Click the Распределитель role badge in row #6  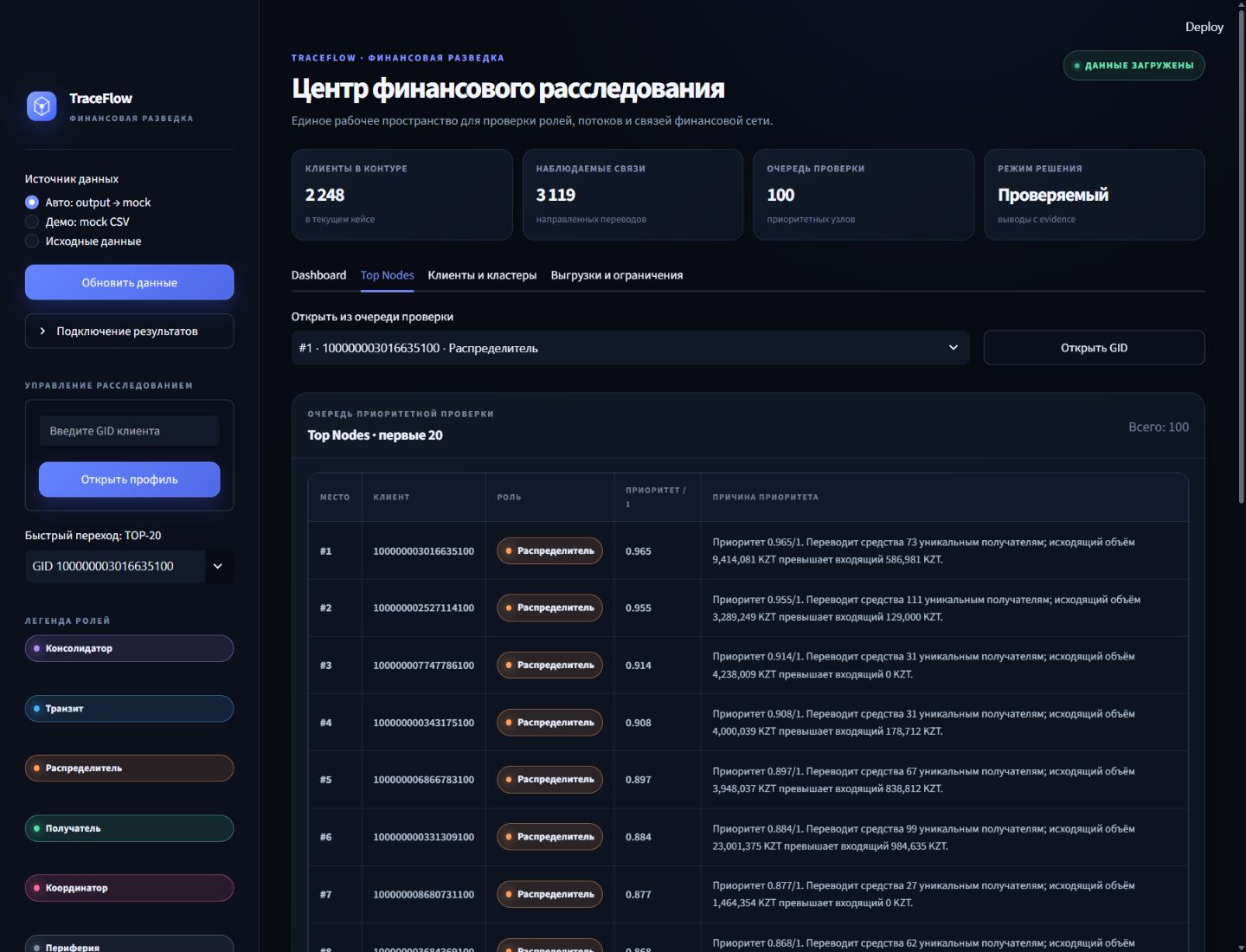[x=549, y=837]
